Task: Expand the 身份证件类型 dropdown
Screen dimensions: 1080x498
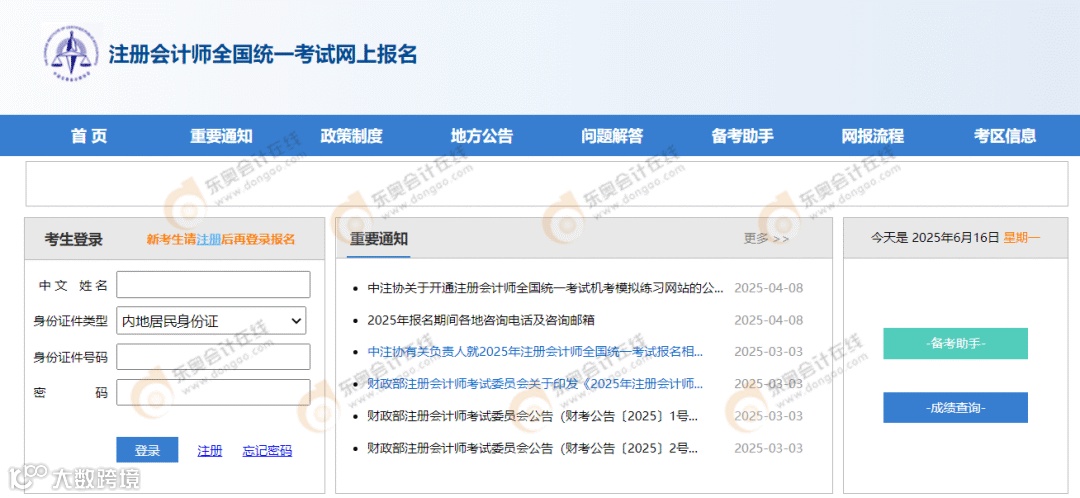Action: click(x=211, y=320)
